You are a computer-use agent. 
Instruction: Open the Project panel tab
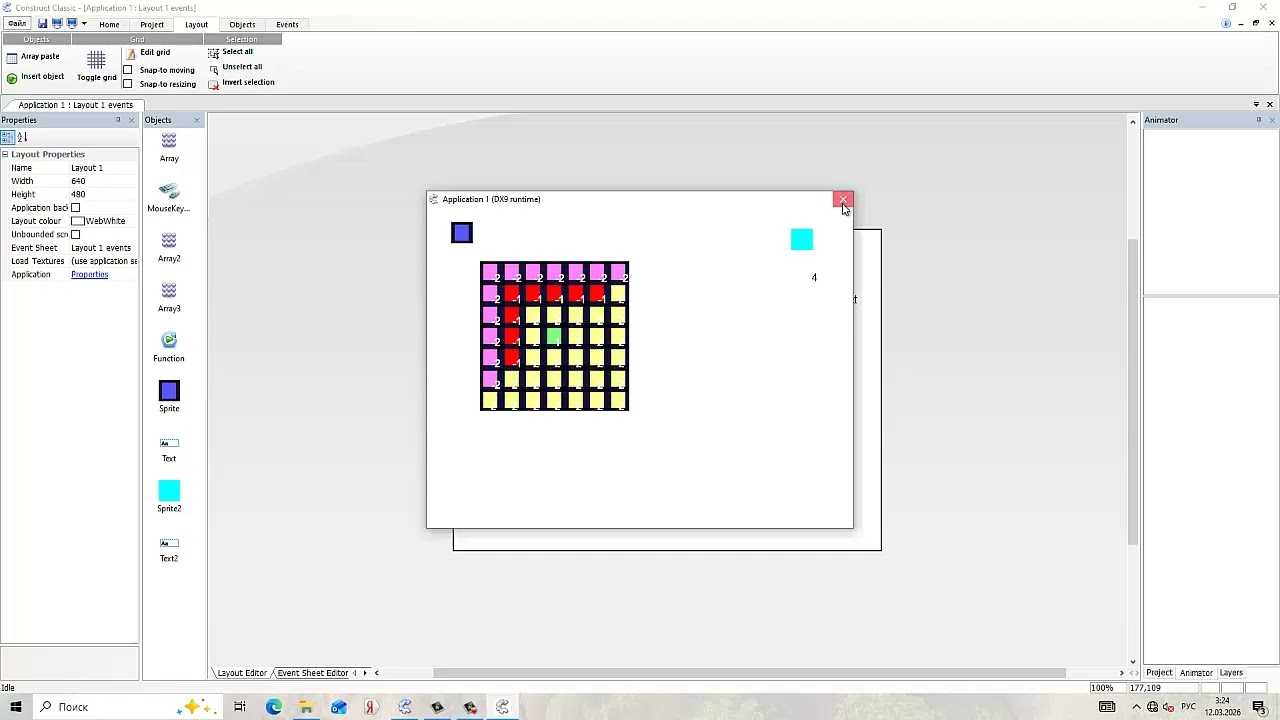(x=1159, y=673)
